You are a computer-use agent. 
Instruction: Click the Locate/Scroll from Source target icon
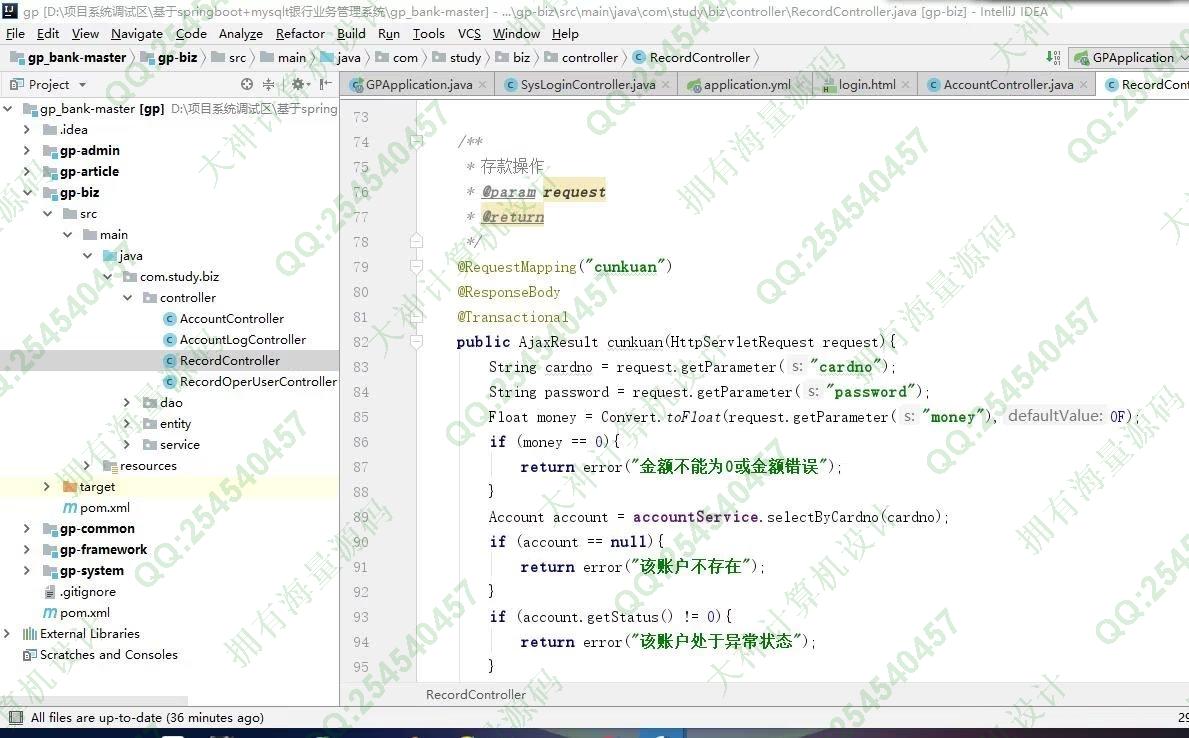246,84
